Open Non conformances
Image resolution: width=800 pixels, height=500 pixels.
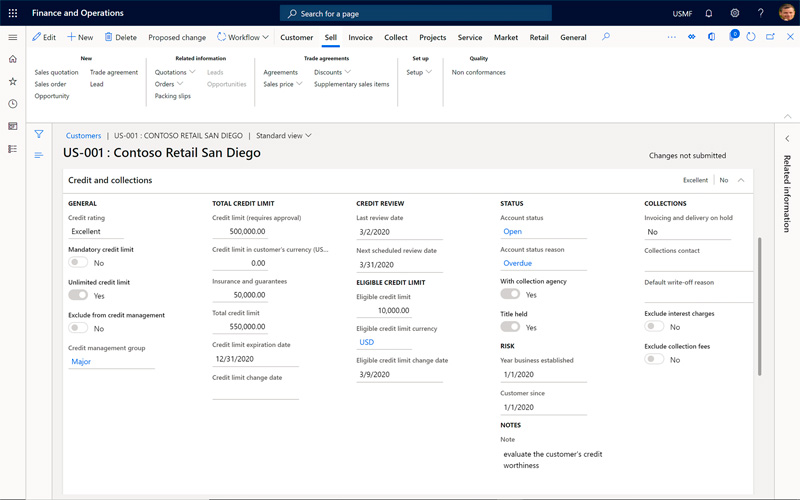click(x=479, y=72)
